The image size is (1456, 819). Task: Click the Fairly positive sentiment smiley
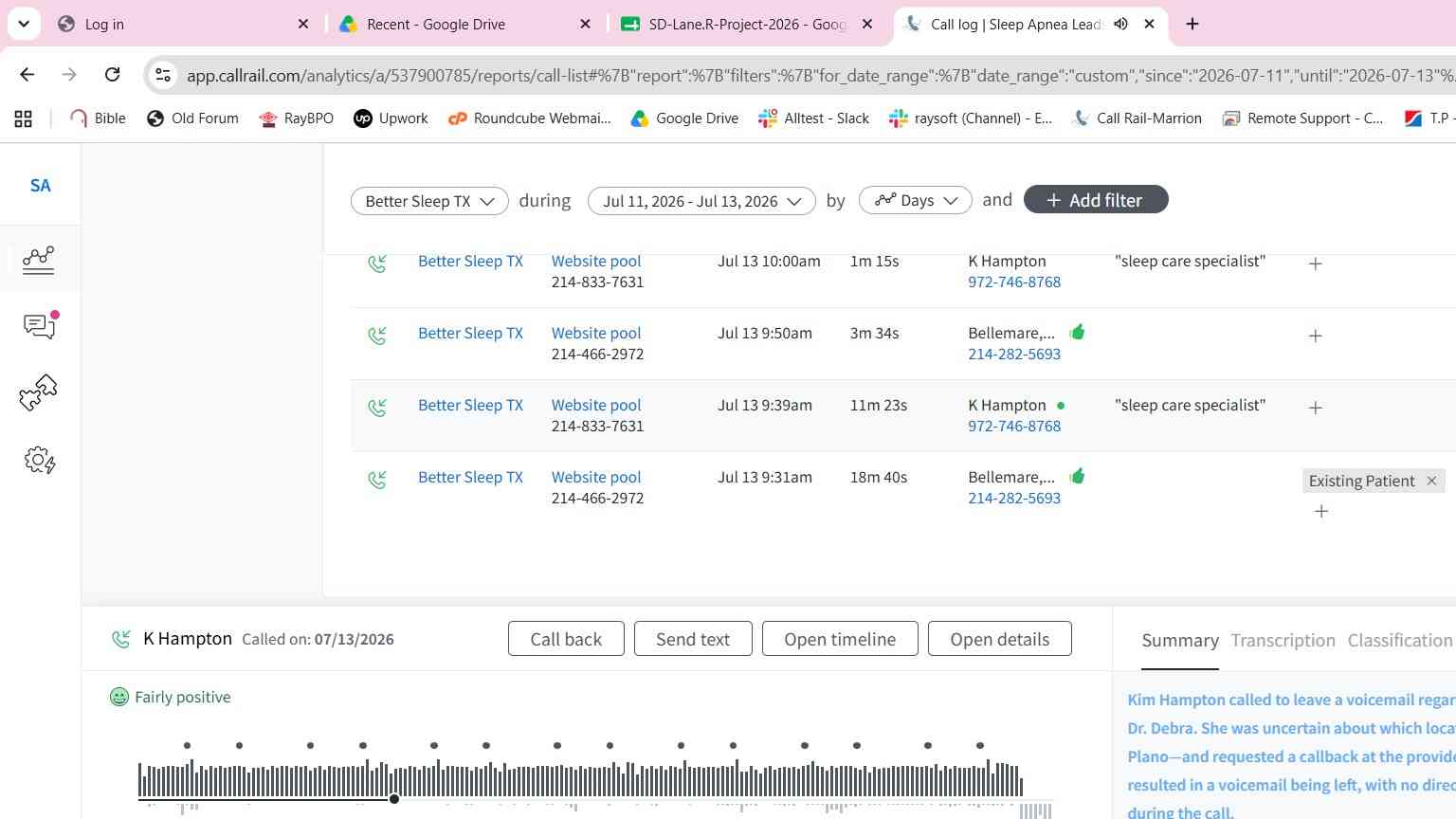[118, 697]
